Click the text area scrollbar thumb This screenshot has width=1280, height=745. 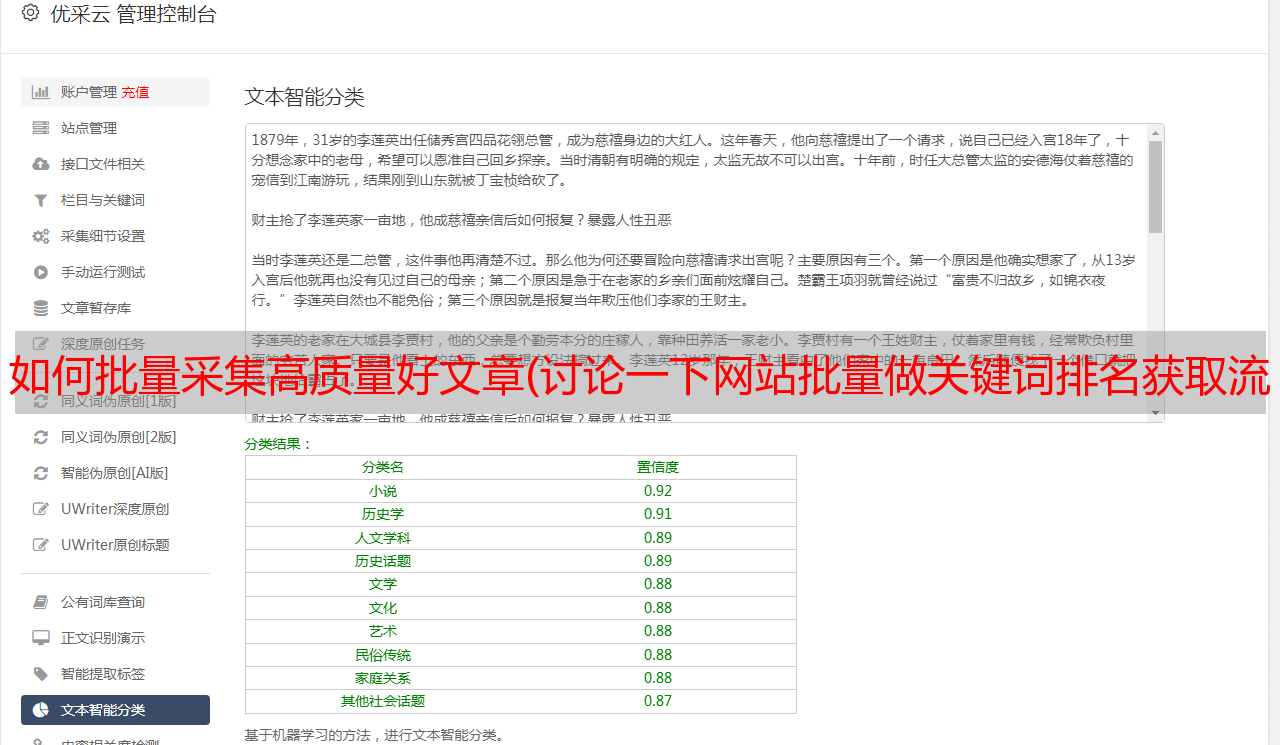[x=1156, y=186]
